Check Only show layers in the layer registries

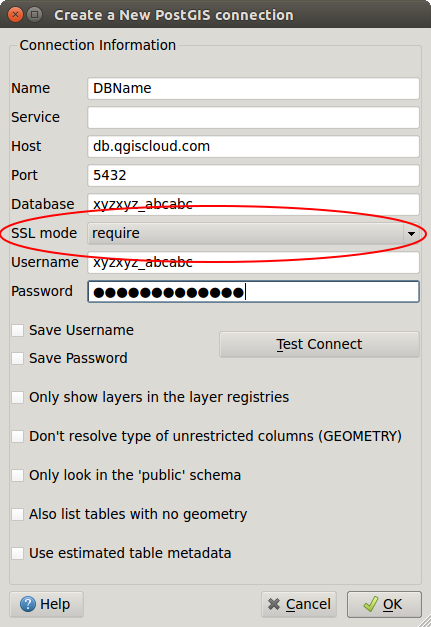[x=18, y=397]
